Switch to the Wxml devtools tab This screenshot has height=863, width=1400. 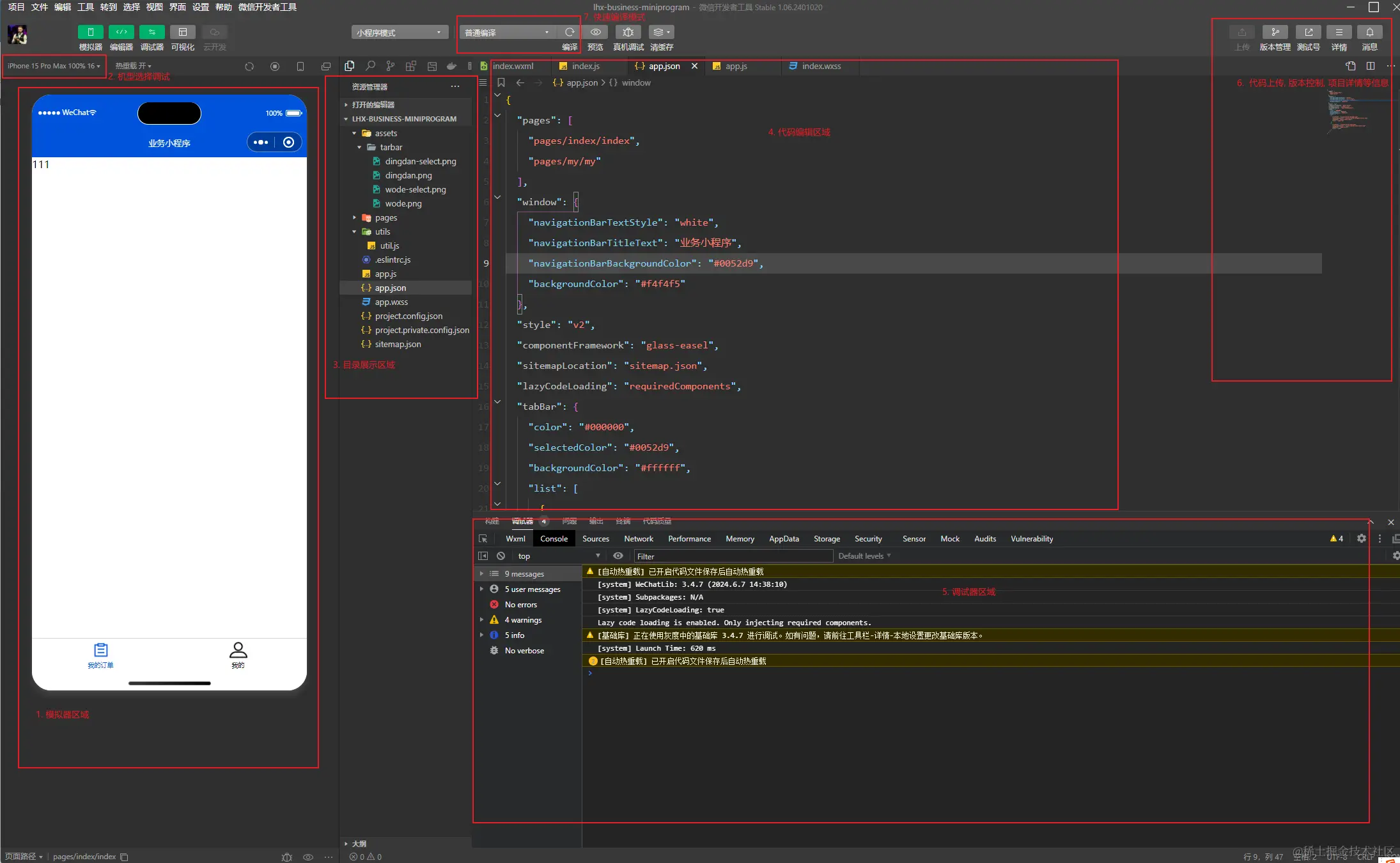coord(515,539)
